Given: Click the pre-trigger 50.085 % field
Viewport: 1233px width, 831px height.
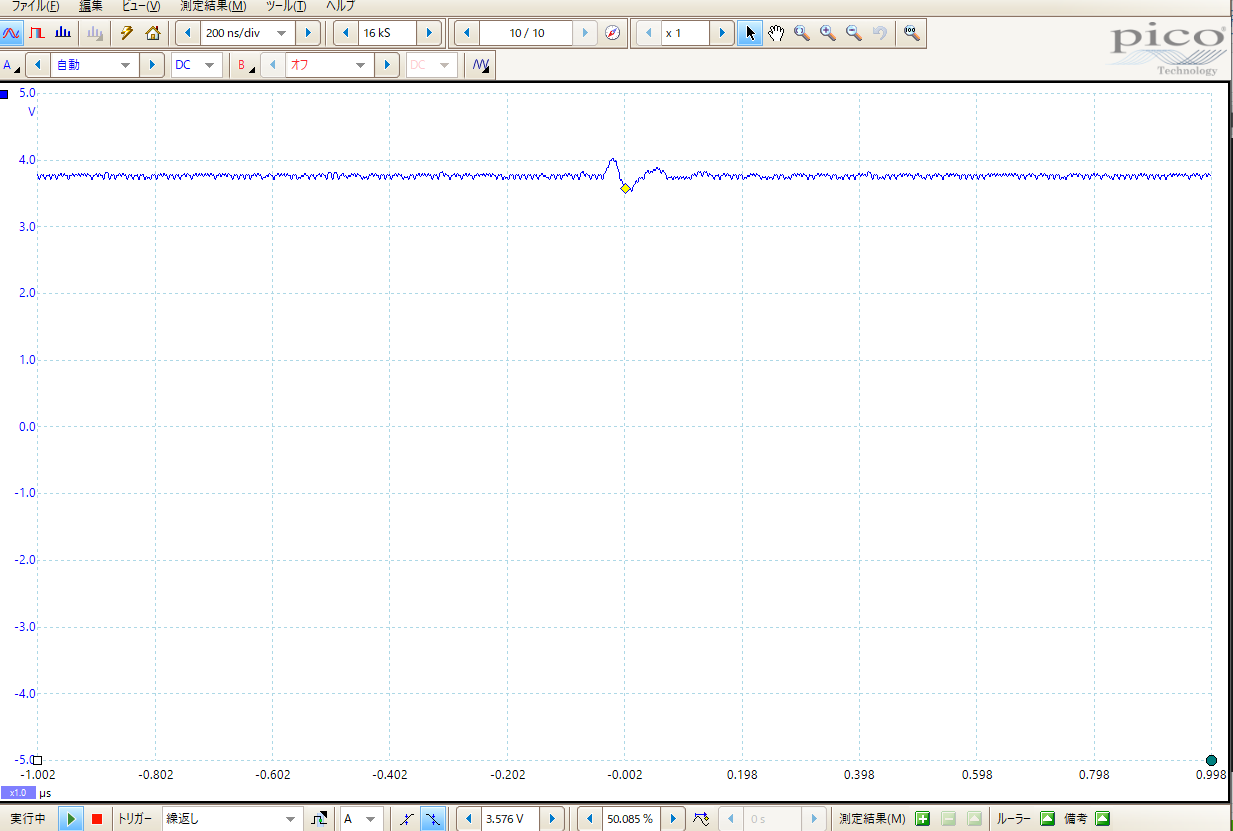Looking at the screenshot, I should point(632,818).
